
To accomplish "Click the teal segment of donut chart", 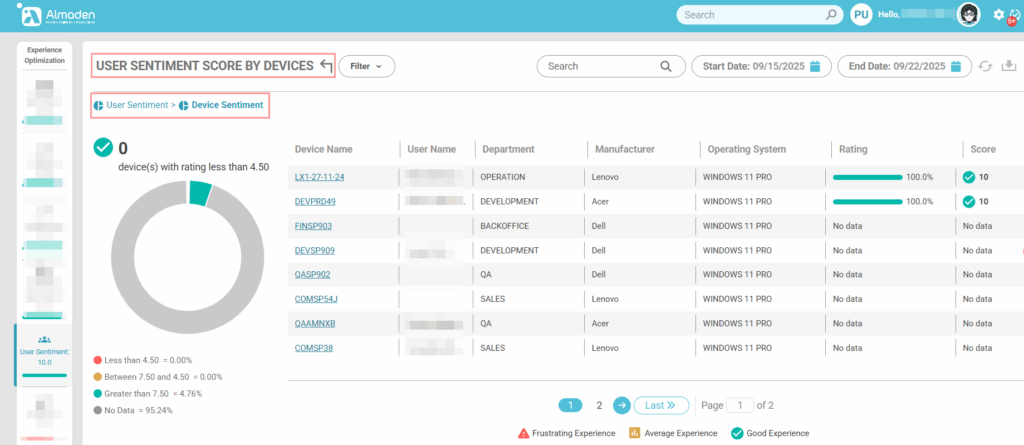I will (x=200, y=193).
